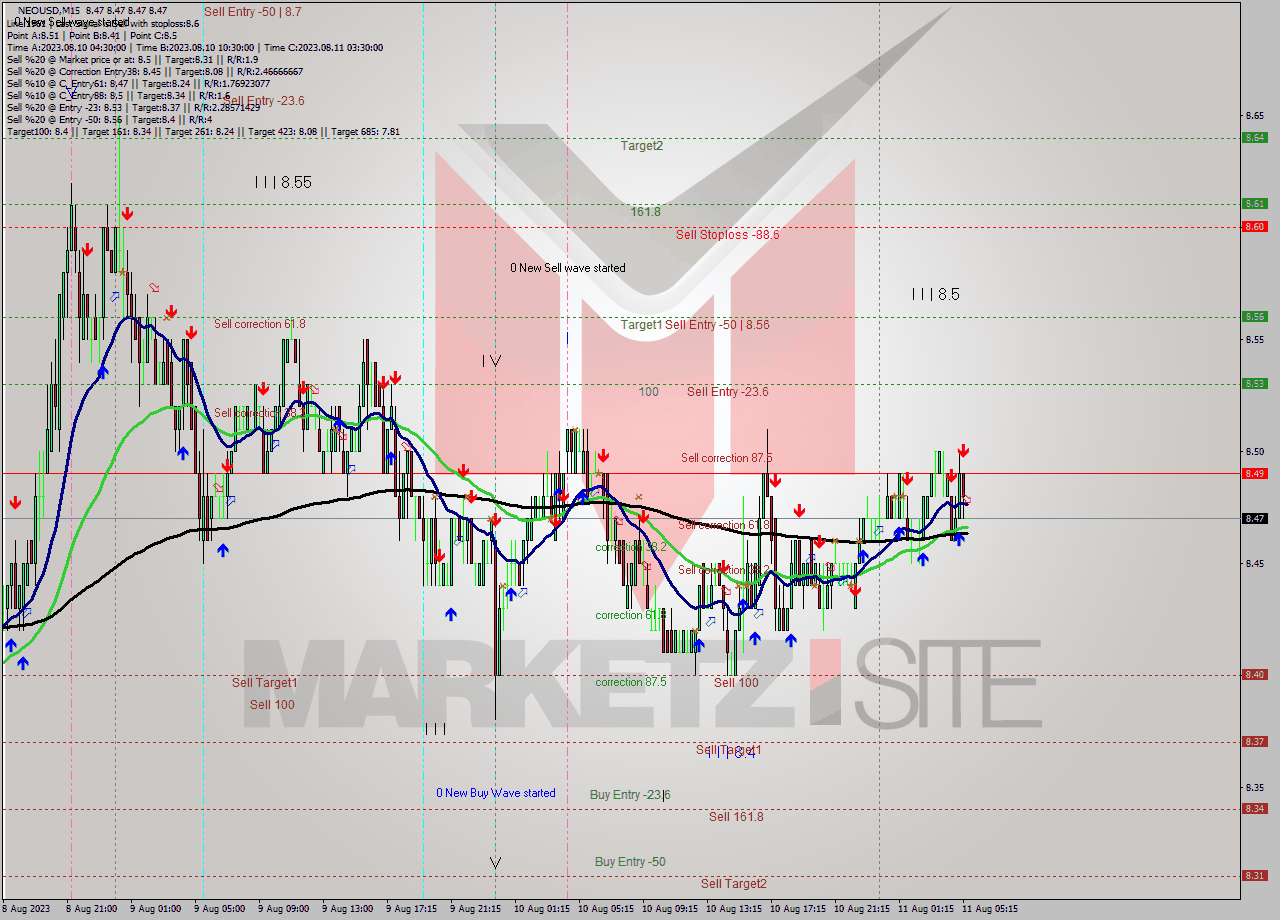Image resolution: width=1280 pixels, height=920 pixels.
Task: Select the 11 Aug 01:15 time label
Action: tap(925, 909)
